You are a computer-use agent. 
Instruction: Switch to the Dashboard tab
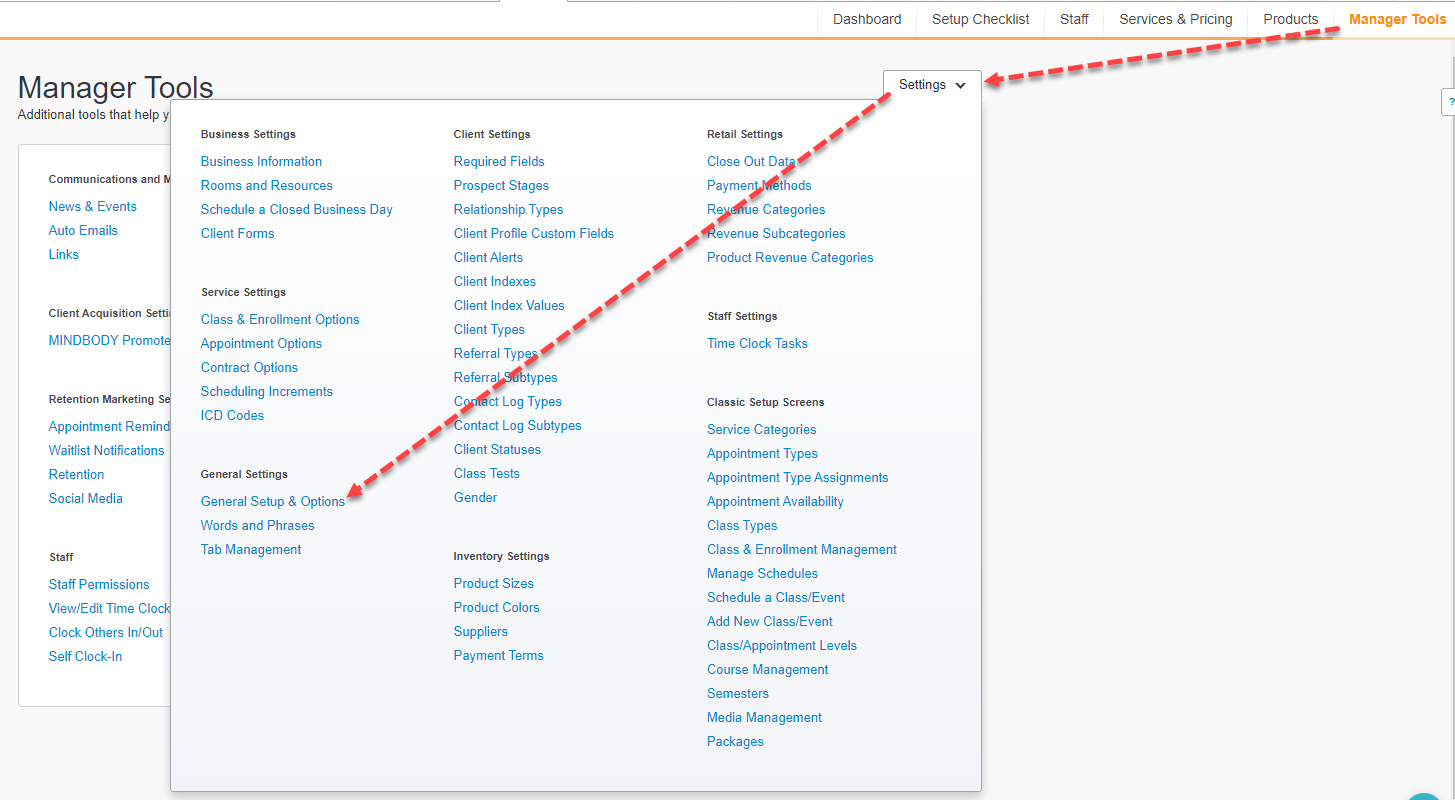click(x=866, y=19)
